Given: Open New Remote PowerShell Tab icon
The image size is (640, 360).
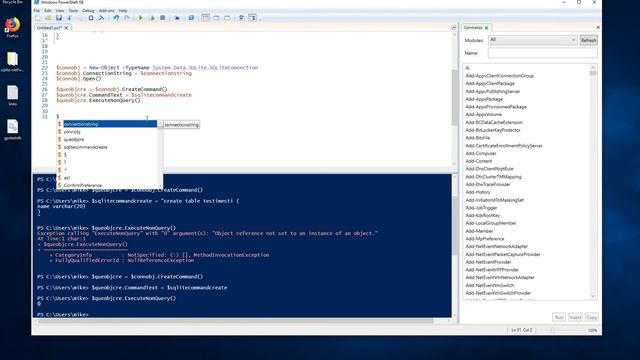Looking at the screenshot, I should coord(177,18).
